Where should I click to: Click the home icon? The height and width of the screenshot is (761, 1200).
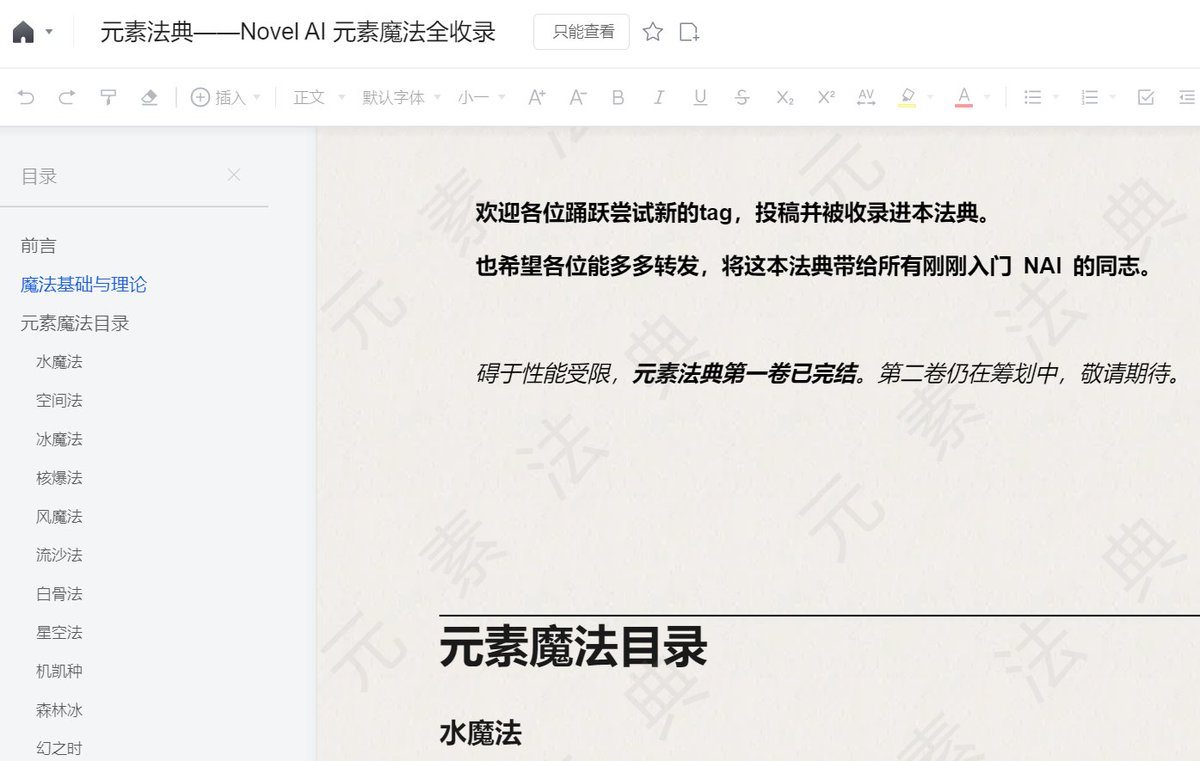click(x=23, y=32)
